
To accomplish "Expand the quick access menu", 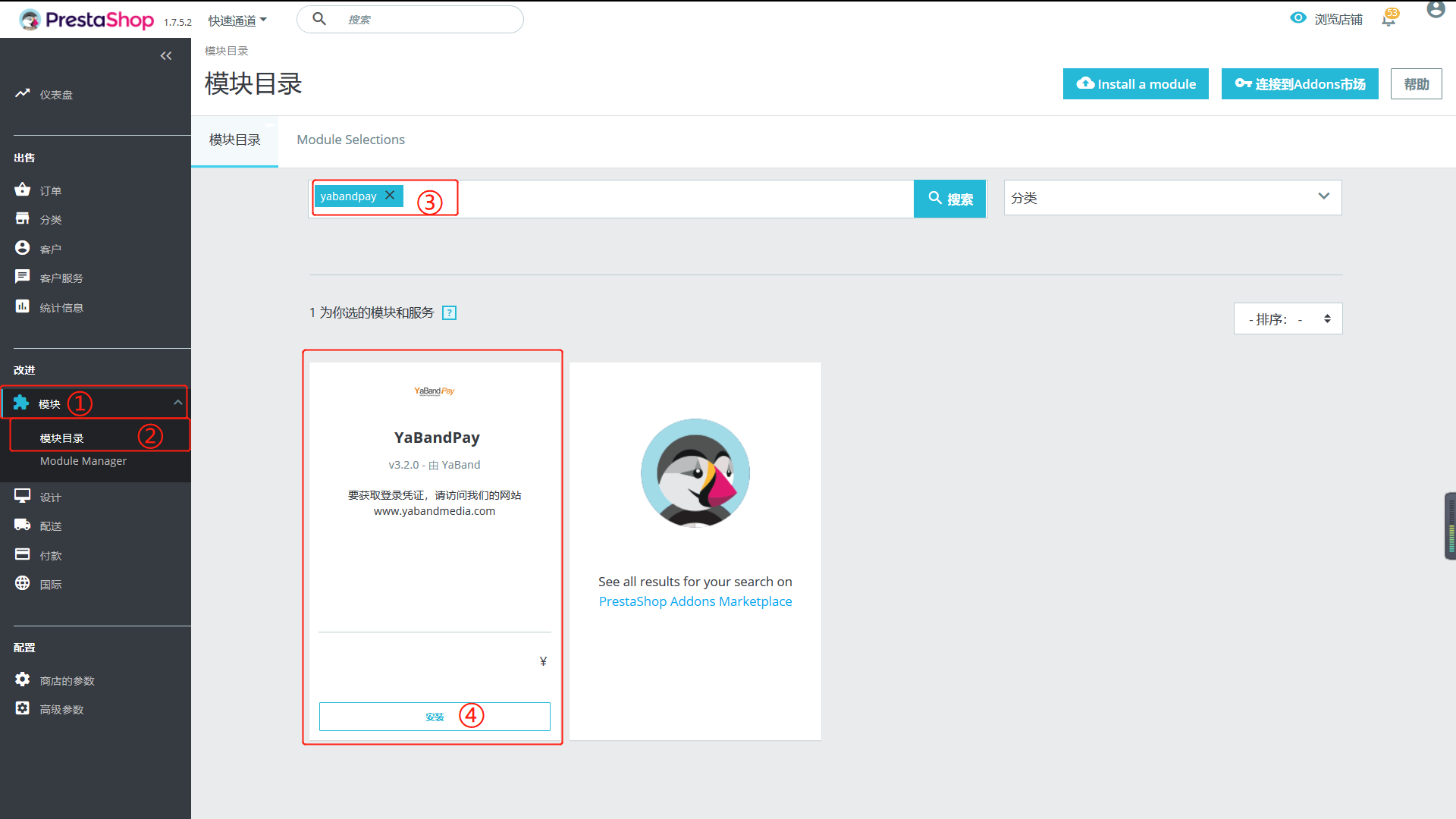I will coord(237,20).
